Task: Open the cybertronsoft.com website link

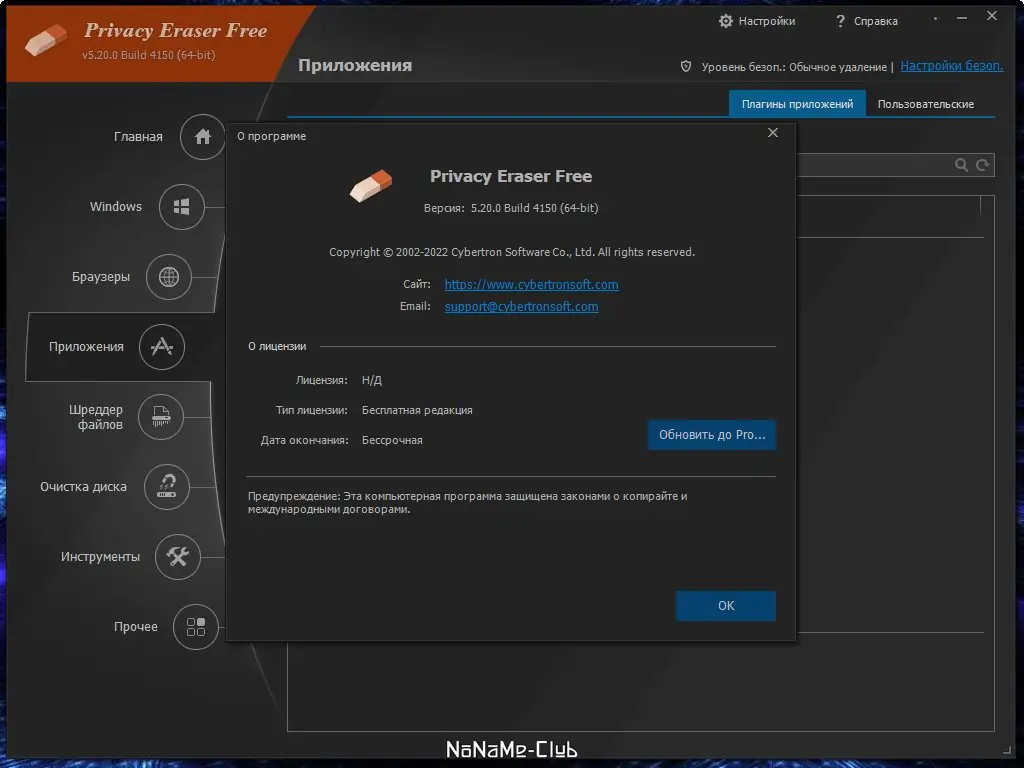Action: 532,285
